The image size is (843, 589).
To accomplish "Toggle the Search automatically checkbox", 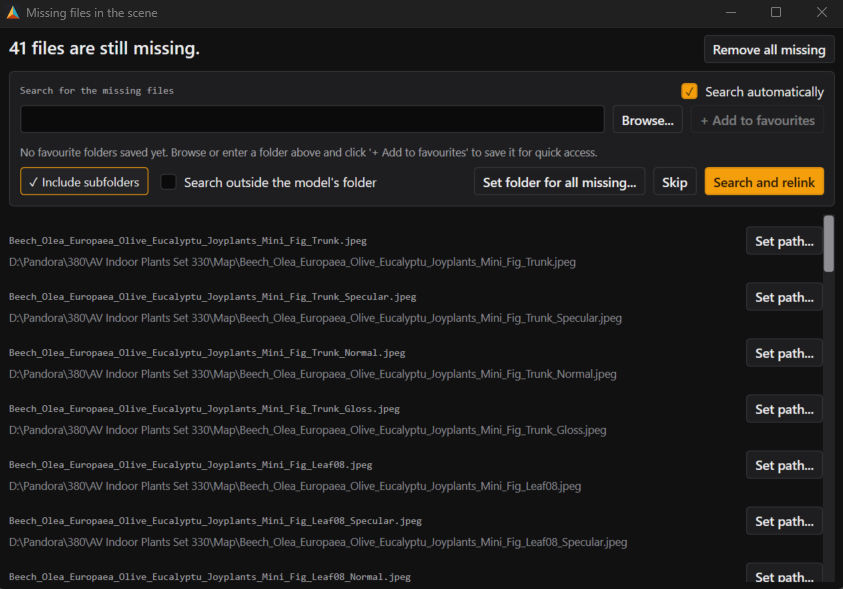I will 689,91.
